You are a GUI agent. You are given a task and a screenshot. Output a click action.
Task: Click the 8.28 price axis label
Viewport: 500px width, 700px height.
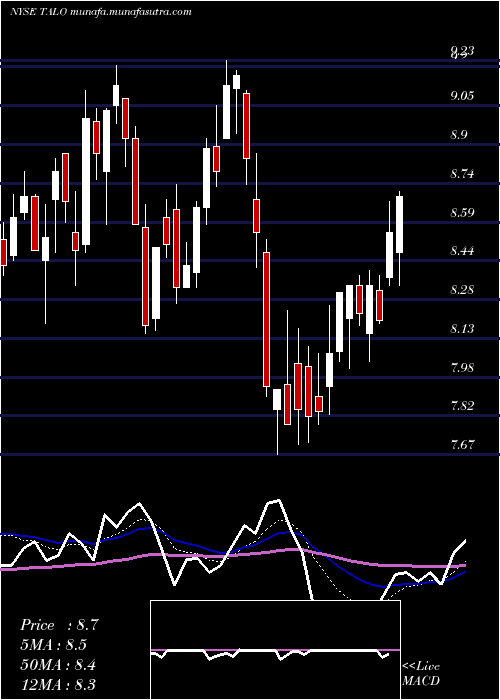coord(462,290)
